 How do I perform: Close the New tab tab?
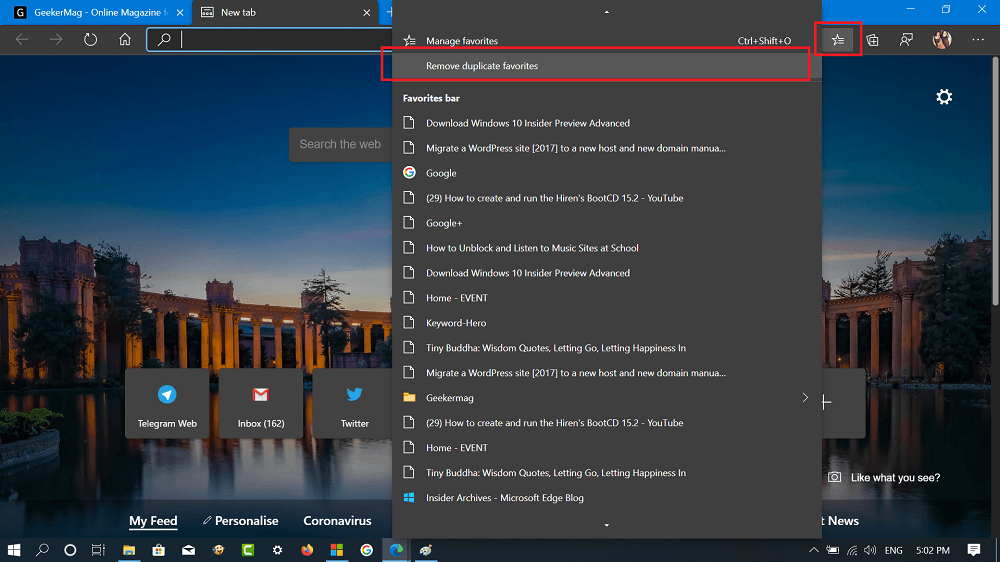coord(367,13)
